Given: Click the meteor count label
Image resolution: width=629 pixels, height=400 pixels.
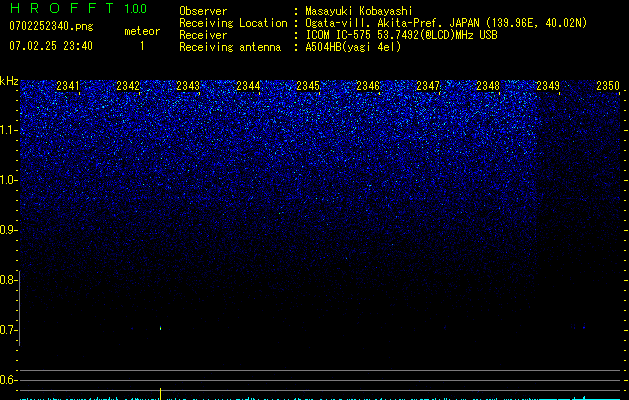Looking at the screenshot, I should [142, 31].
